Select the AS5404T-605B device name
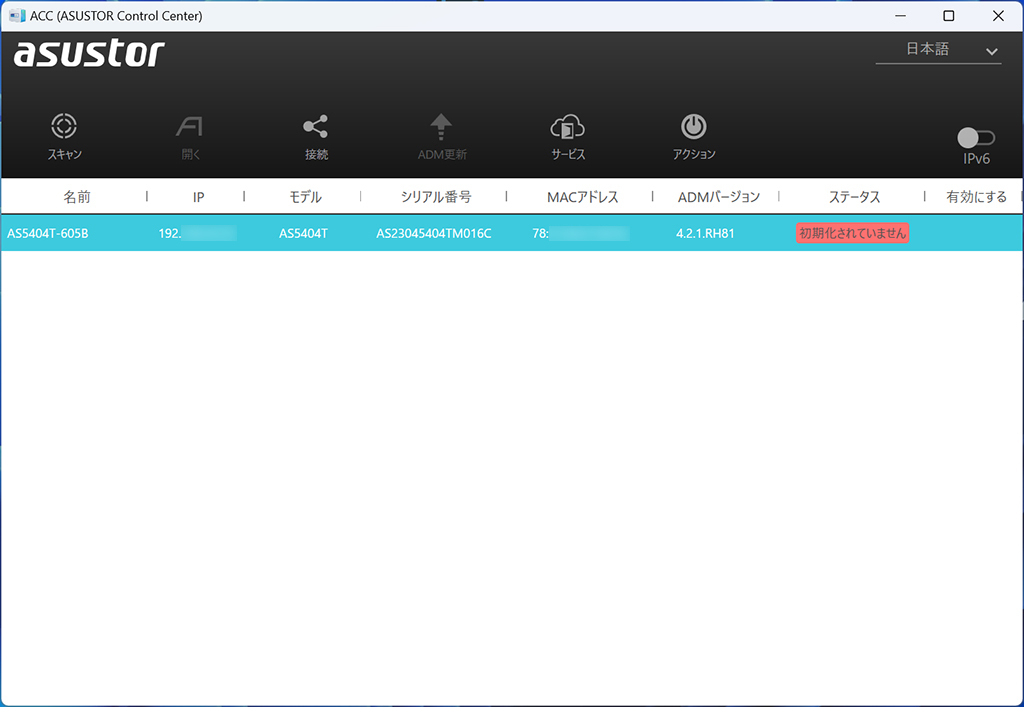 click(48, 233)
